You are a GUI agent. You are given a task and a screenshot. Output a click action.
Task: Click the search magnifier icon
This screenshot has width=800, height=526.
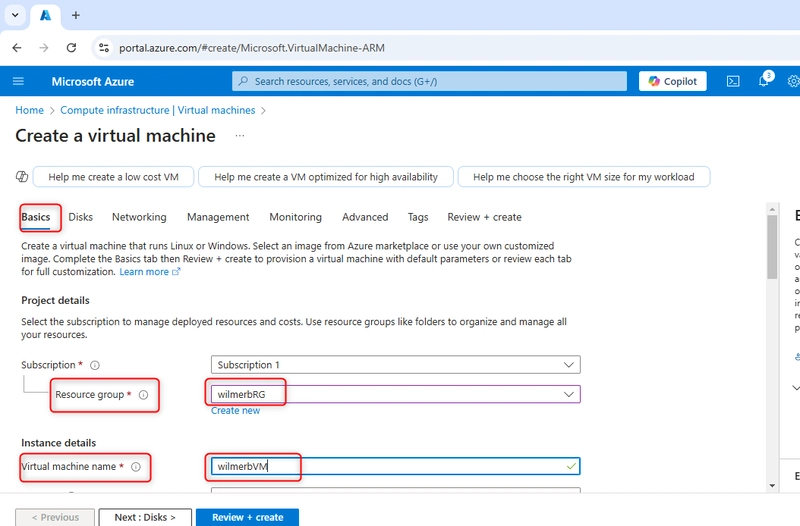click(x=243, y=81)
